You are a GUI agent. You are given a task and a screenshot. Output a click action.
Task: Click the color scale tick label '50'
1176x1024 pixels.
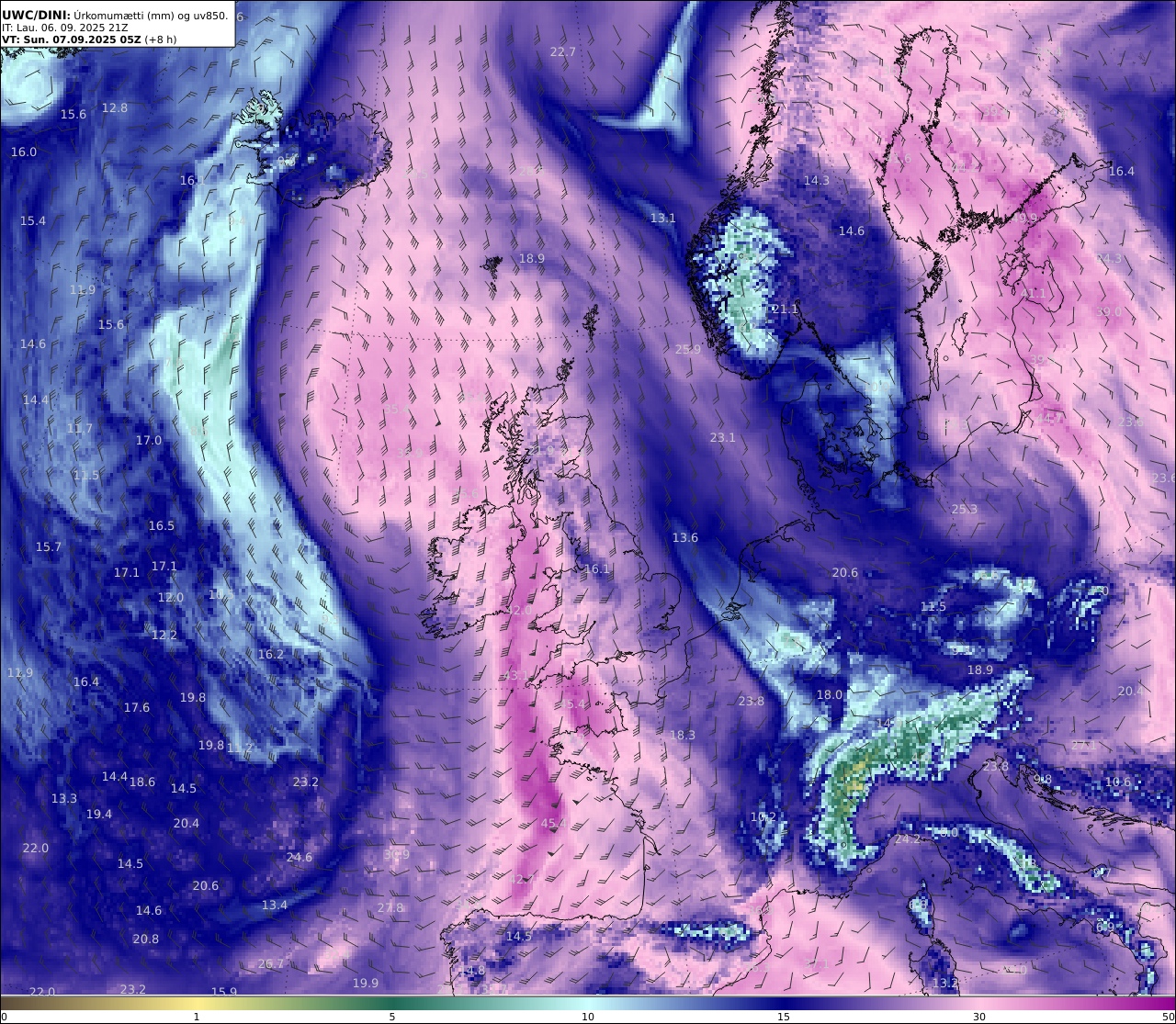tap(1168, 1017)
